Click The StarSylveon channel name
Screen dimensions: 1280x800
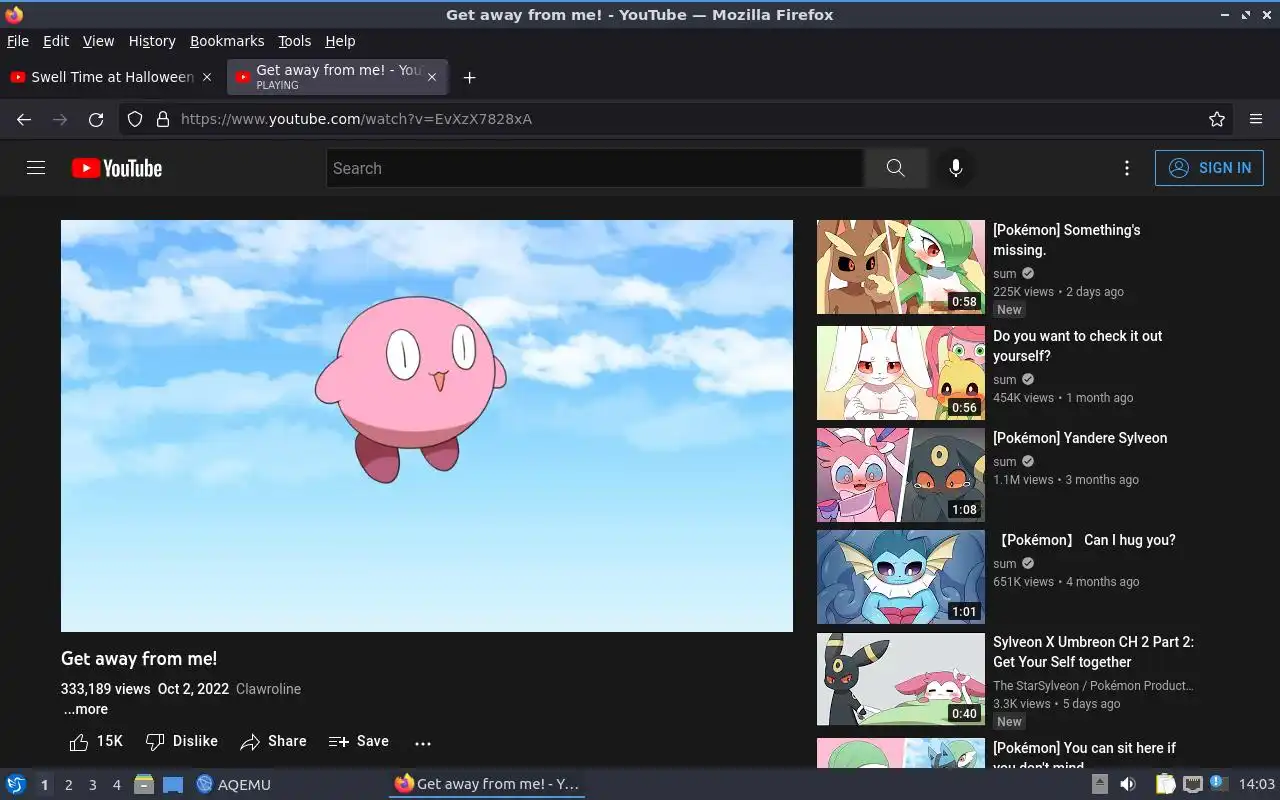click(x=1093, y=686)
